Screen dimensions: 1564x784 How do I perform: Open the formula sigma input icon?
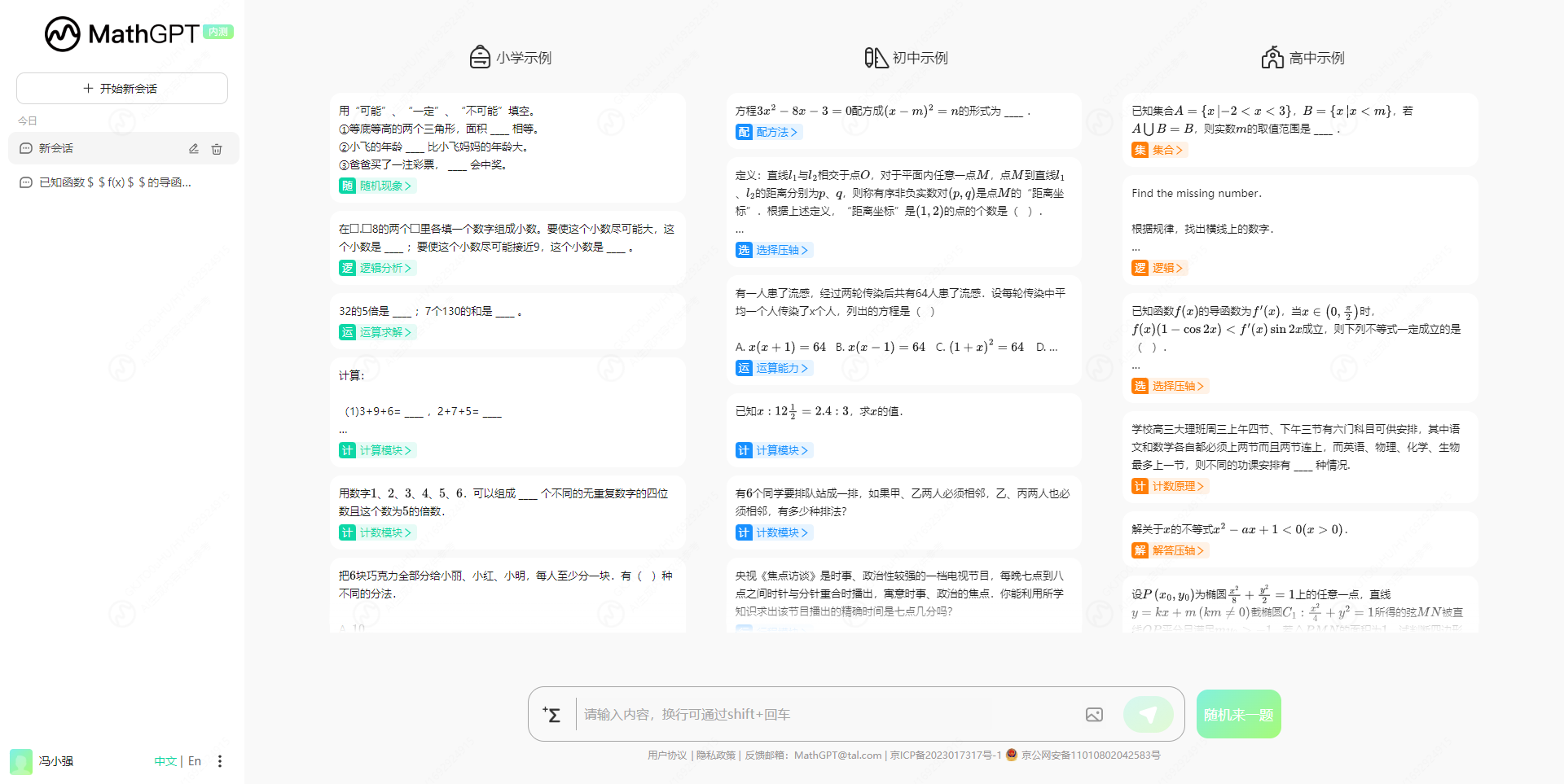pos(551,715)
